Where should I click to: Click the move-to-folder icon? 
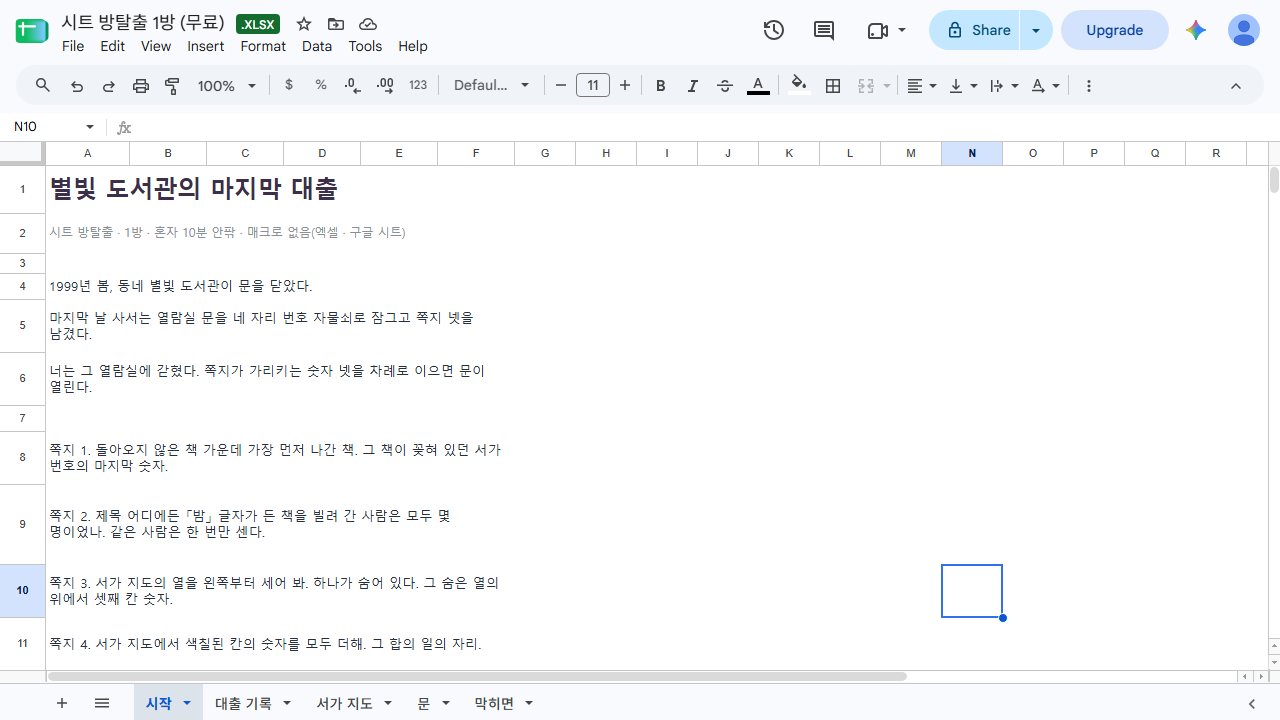336,24
